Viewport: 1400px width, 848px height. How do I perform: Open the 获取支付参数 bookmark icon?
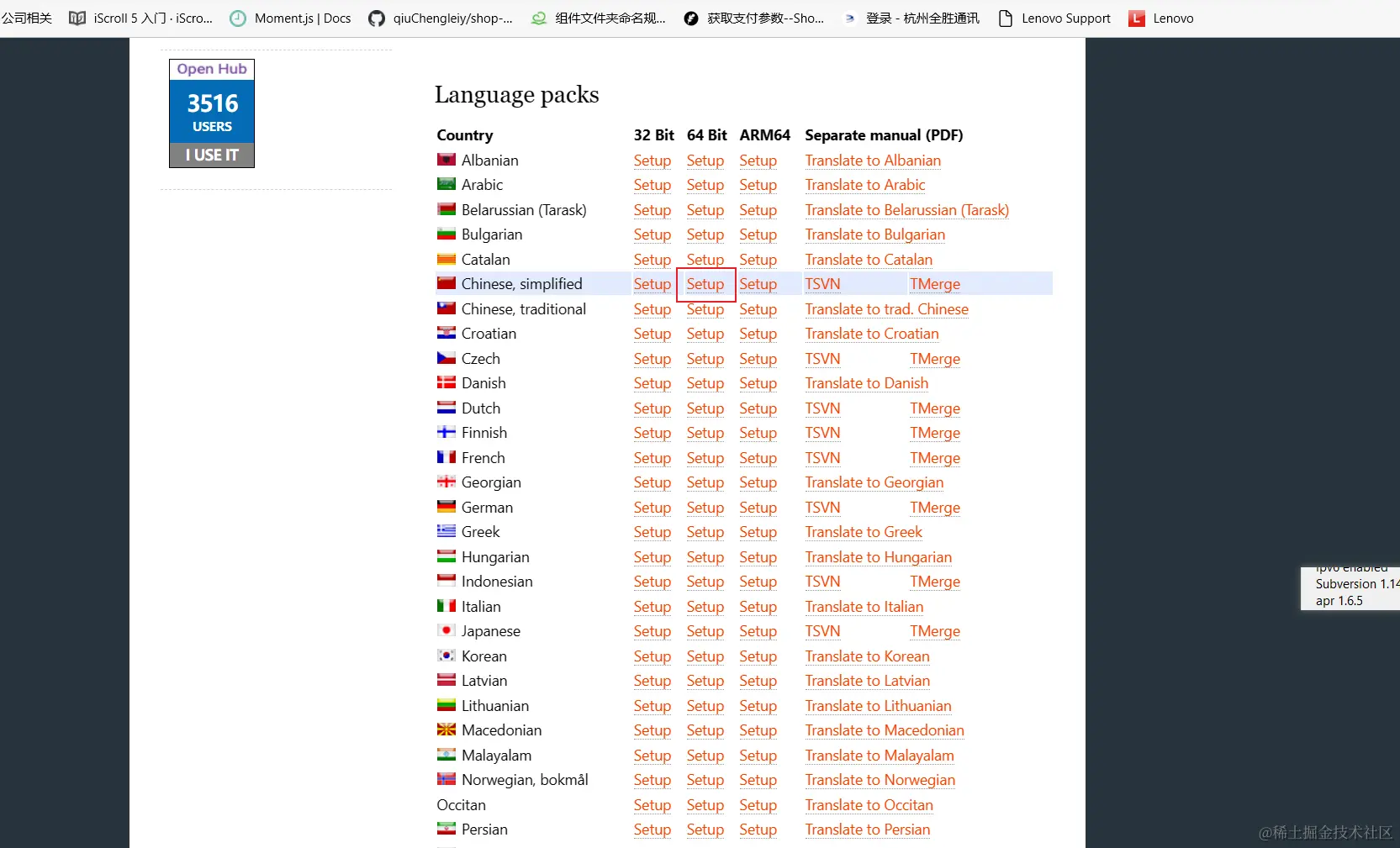pyautogui.click(x=691, y=18)
